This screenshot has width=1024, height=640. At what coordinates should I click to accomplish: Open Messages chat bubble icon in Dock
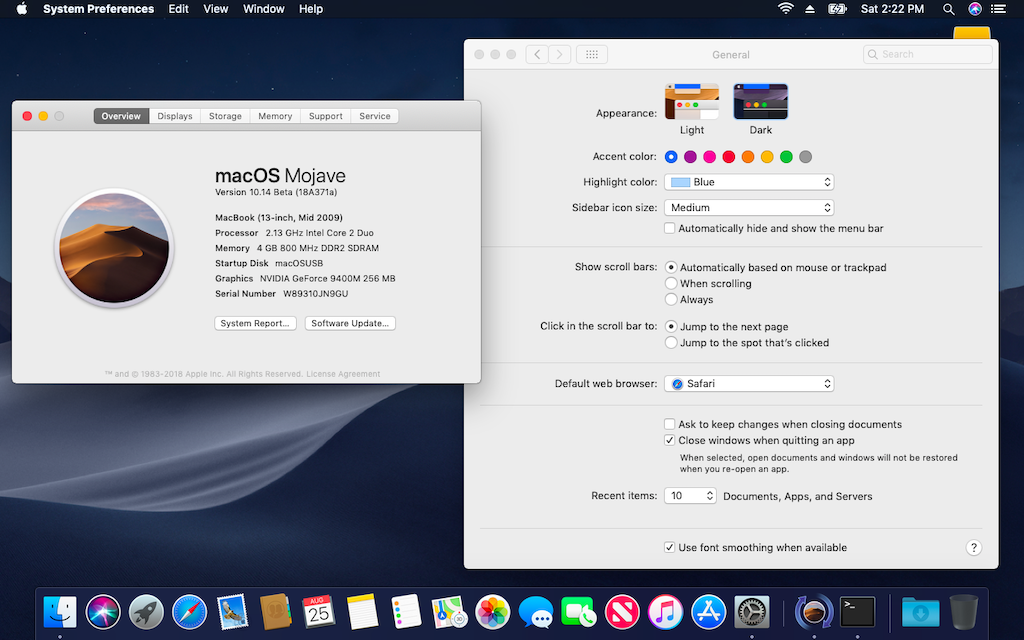[536, 613]
